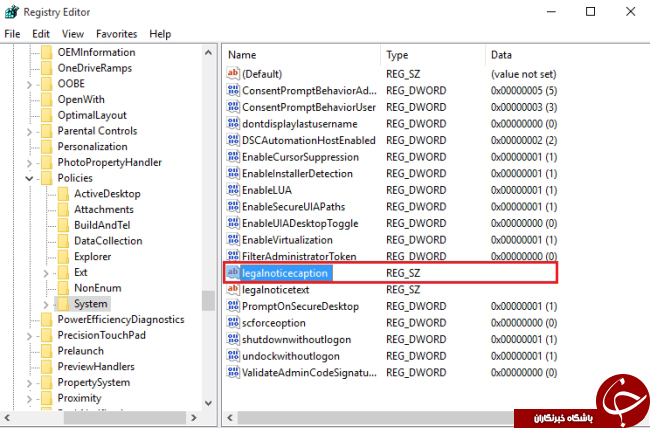650x428 pixels.
Task: Open the View menu
Action: pos(73,34)
